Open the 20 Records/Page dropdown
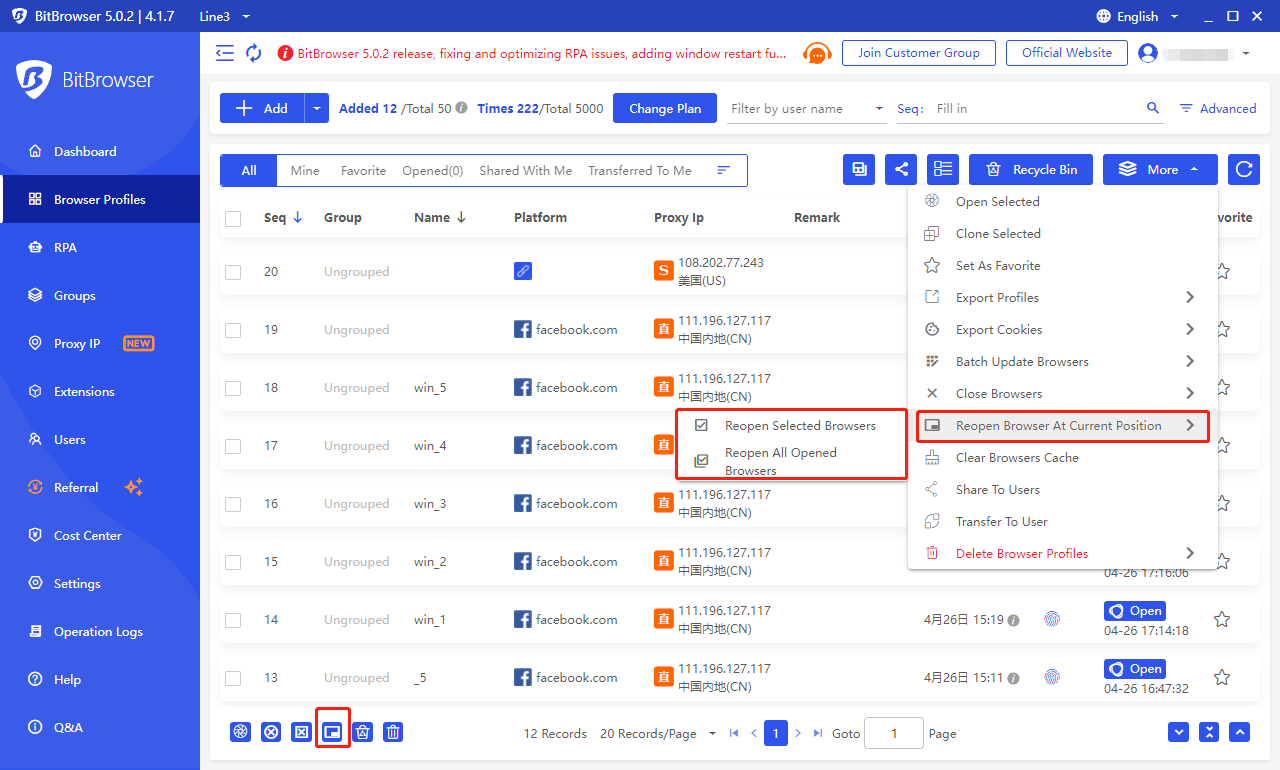 point(658,733)
